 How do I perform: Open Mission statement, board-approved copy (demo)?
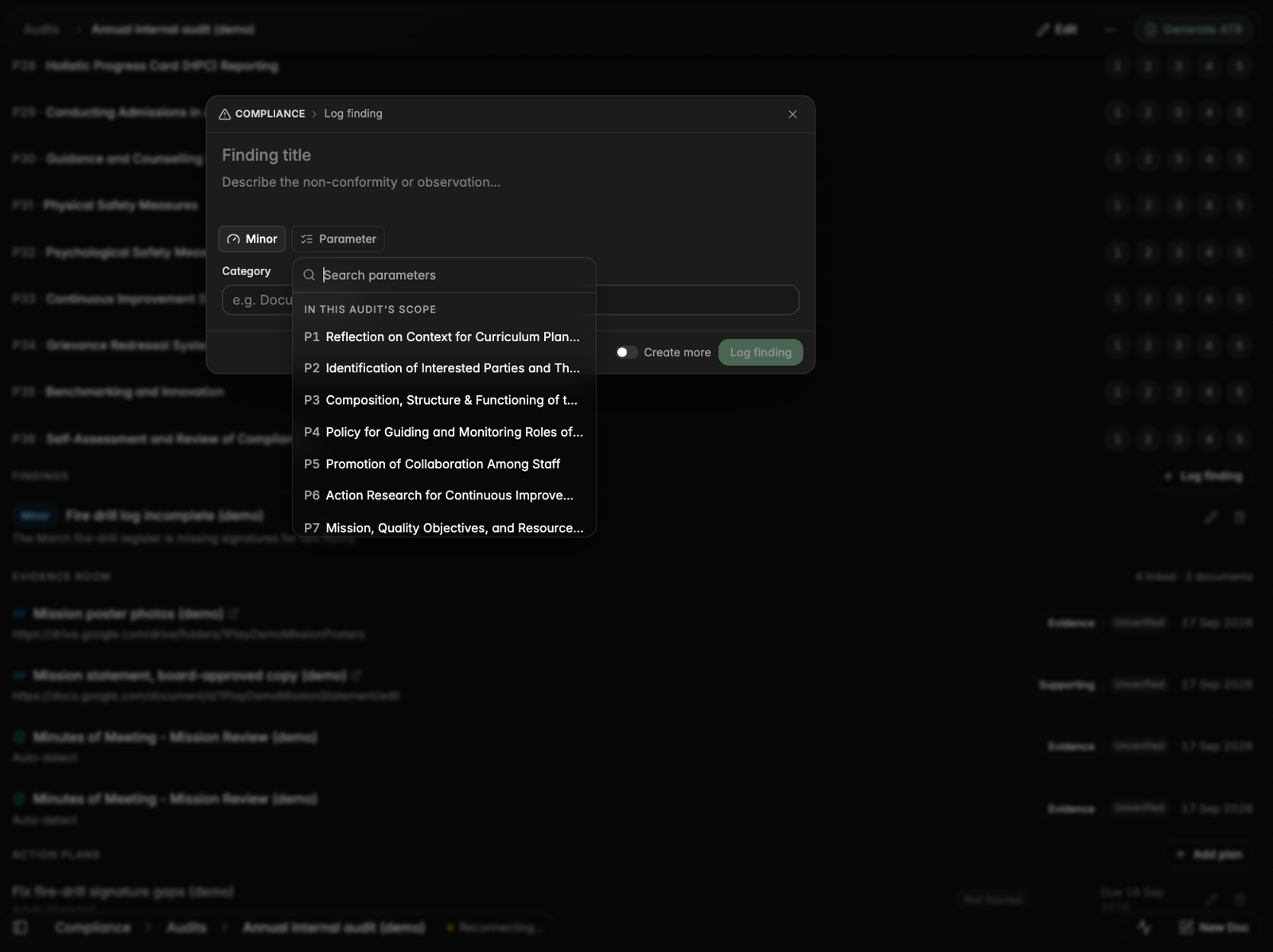[x=189, y=675]
